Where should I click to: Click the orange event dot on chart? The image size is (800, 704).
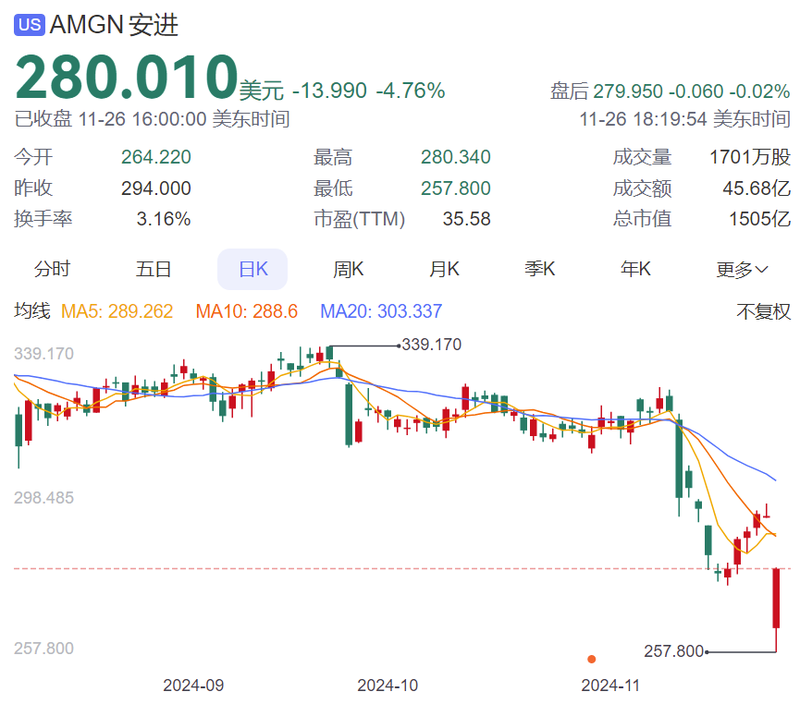point(592,659)
